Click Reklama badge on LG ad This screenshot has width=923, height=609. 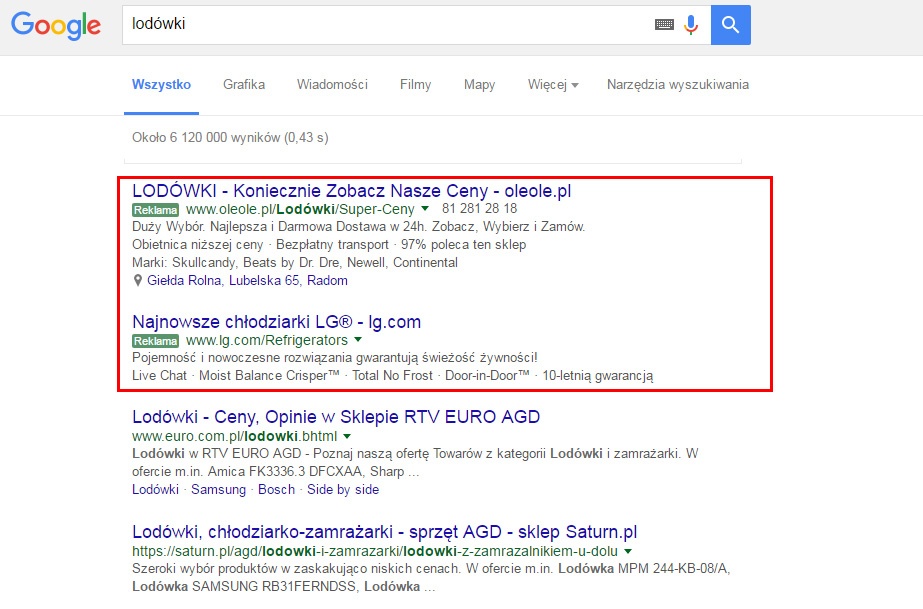[x=155, y=341]
